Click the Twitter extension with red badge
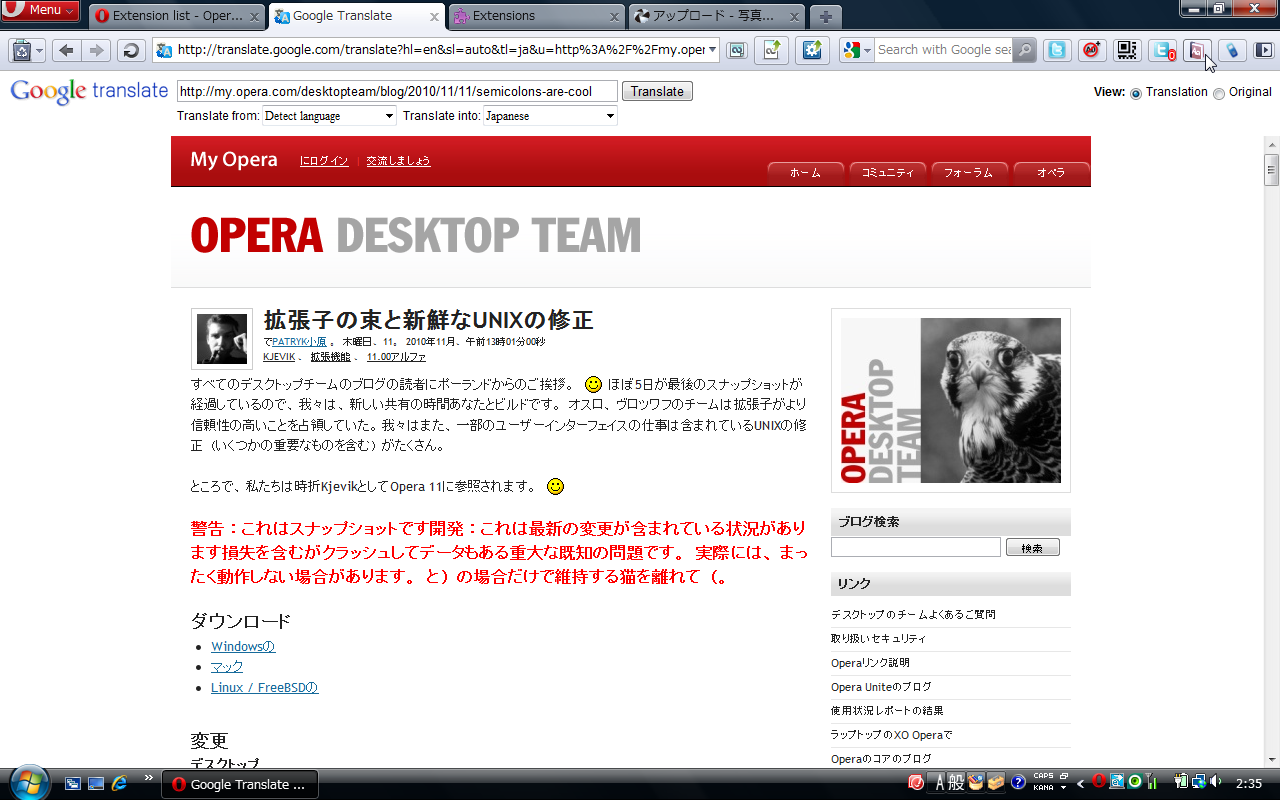This screenshot has width=1280, height=800. [1162, 50]
